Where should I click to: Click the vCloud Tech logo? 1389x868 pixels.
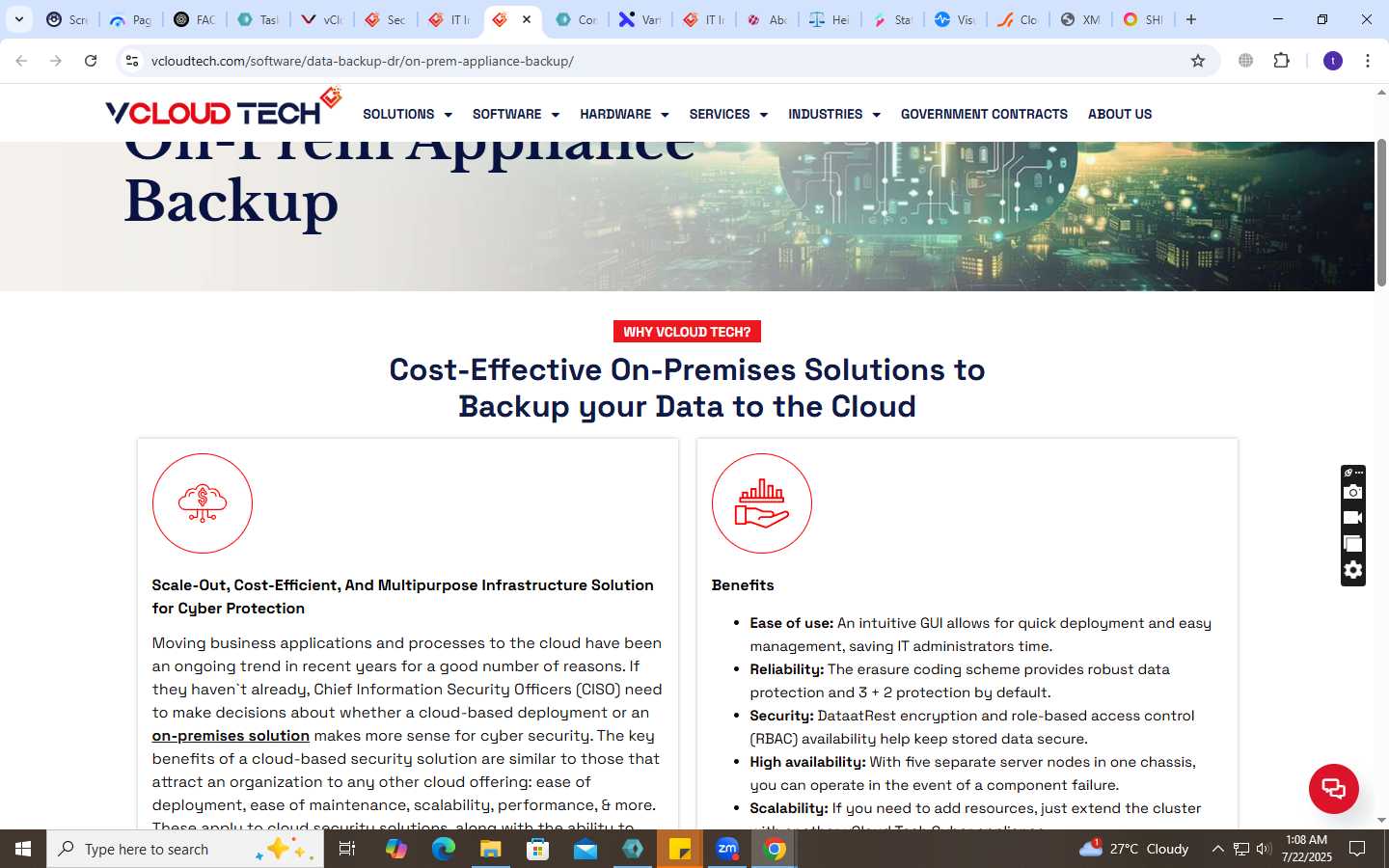pos(223,108)
